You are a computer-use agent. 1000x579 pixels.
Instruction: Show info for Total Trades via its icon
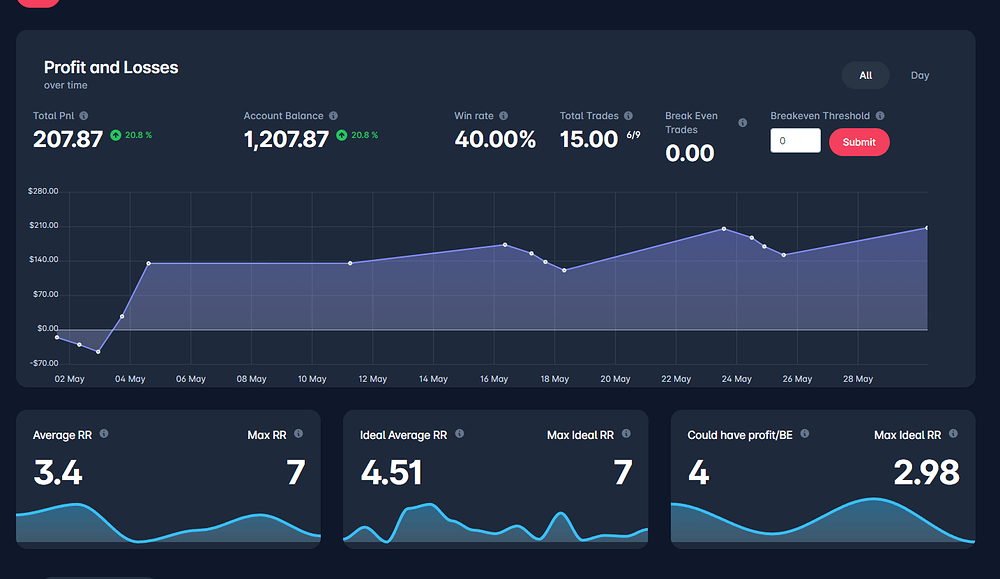(x=628, y=115)
